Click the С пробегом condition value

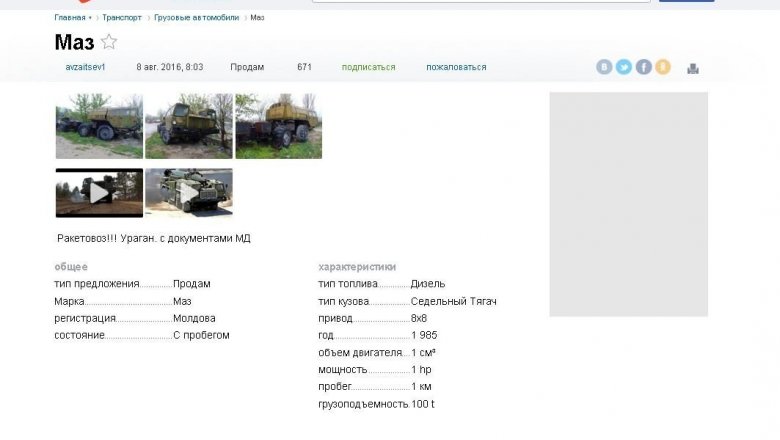pos(201,335)
